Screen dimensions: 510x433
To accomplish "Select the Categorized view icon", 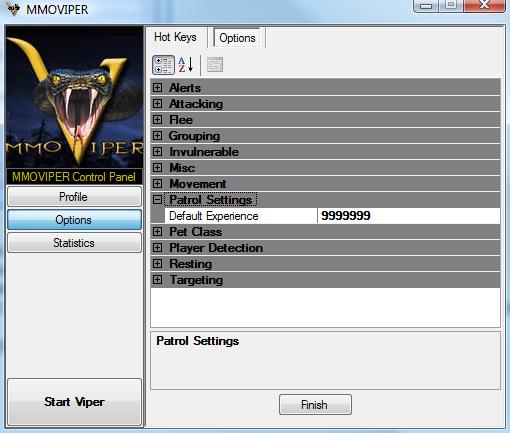I will (x=163, y=65).
